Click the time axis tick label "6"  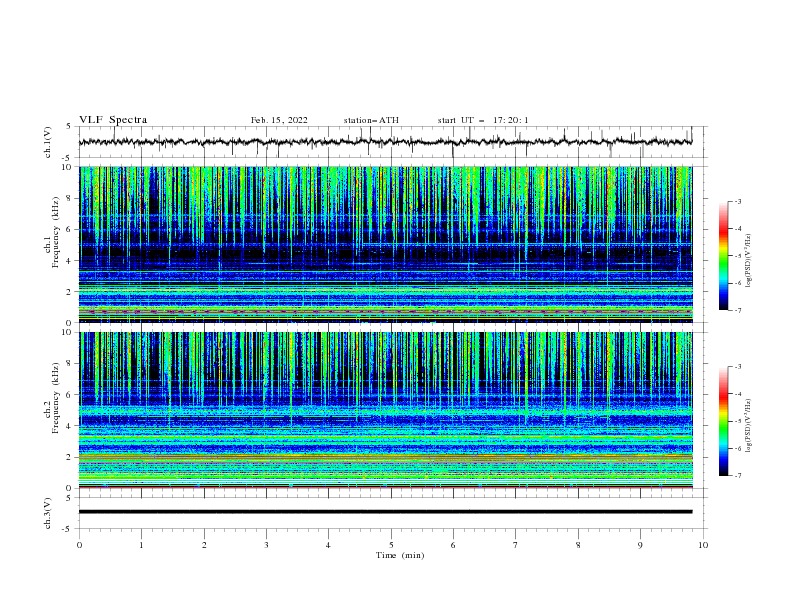(453, 545)
